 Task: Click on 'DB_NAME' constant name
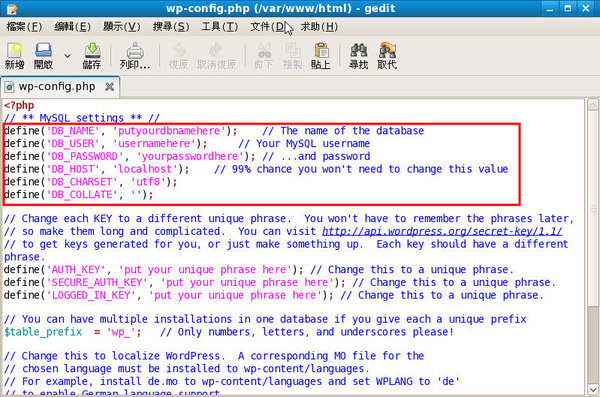[x=73, y=131]
